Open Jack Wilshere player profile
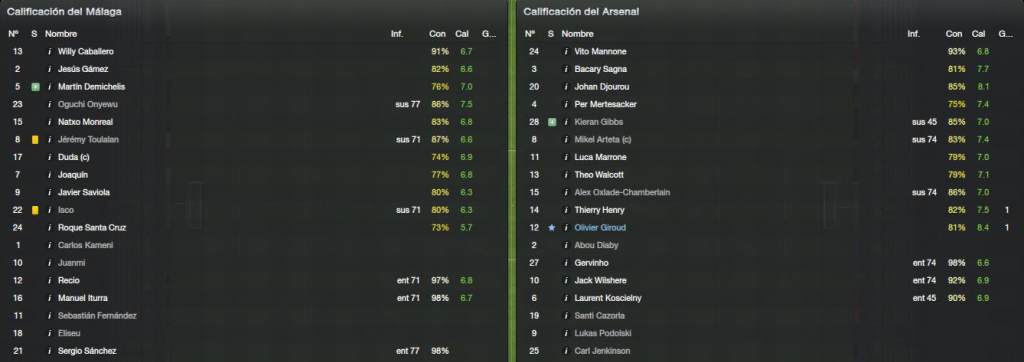This screenshot has width=1024, height=362. tap(600, 281)
